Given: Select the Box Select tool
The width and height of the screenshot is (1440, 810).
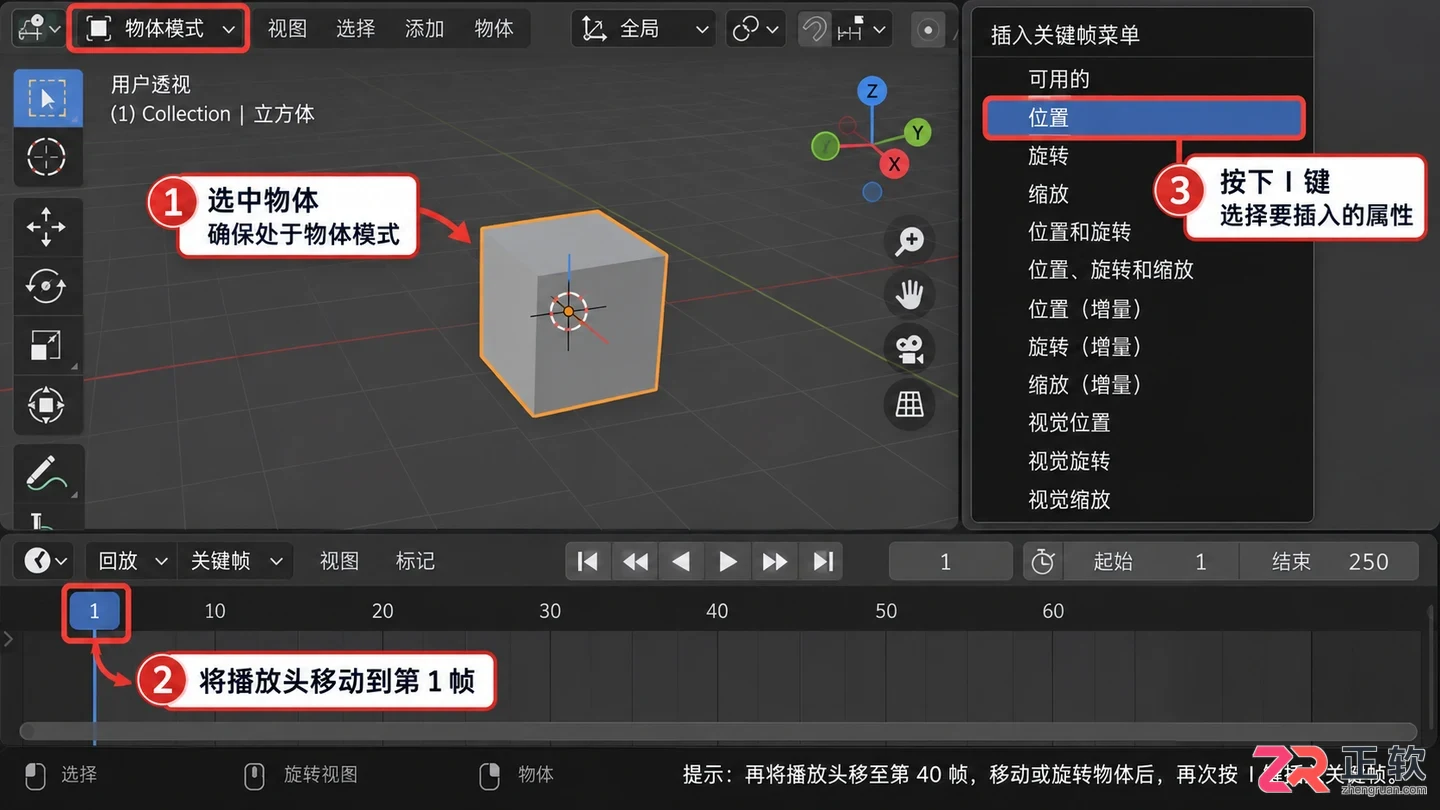Looking at the screenshot, I should coord(47,98).
